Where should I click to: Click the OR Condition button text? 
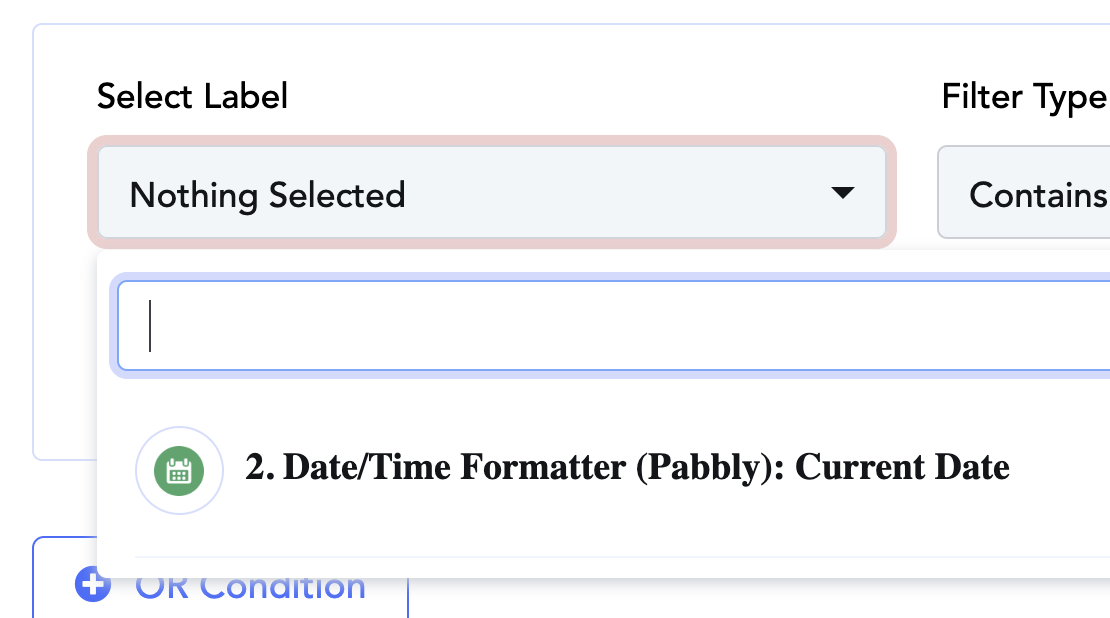click(x=250, y=586)
